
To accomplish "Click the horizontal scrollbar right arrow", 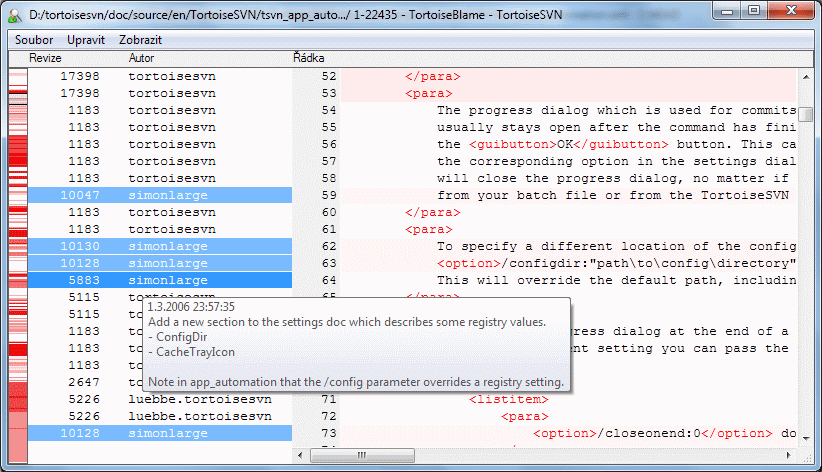I will click(789, 455).
